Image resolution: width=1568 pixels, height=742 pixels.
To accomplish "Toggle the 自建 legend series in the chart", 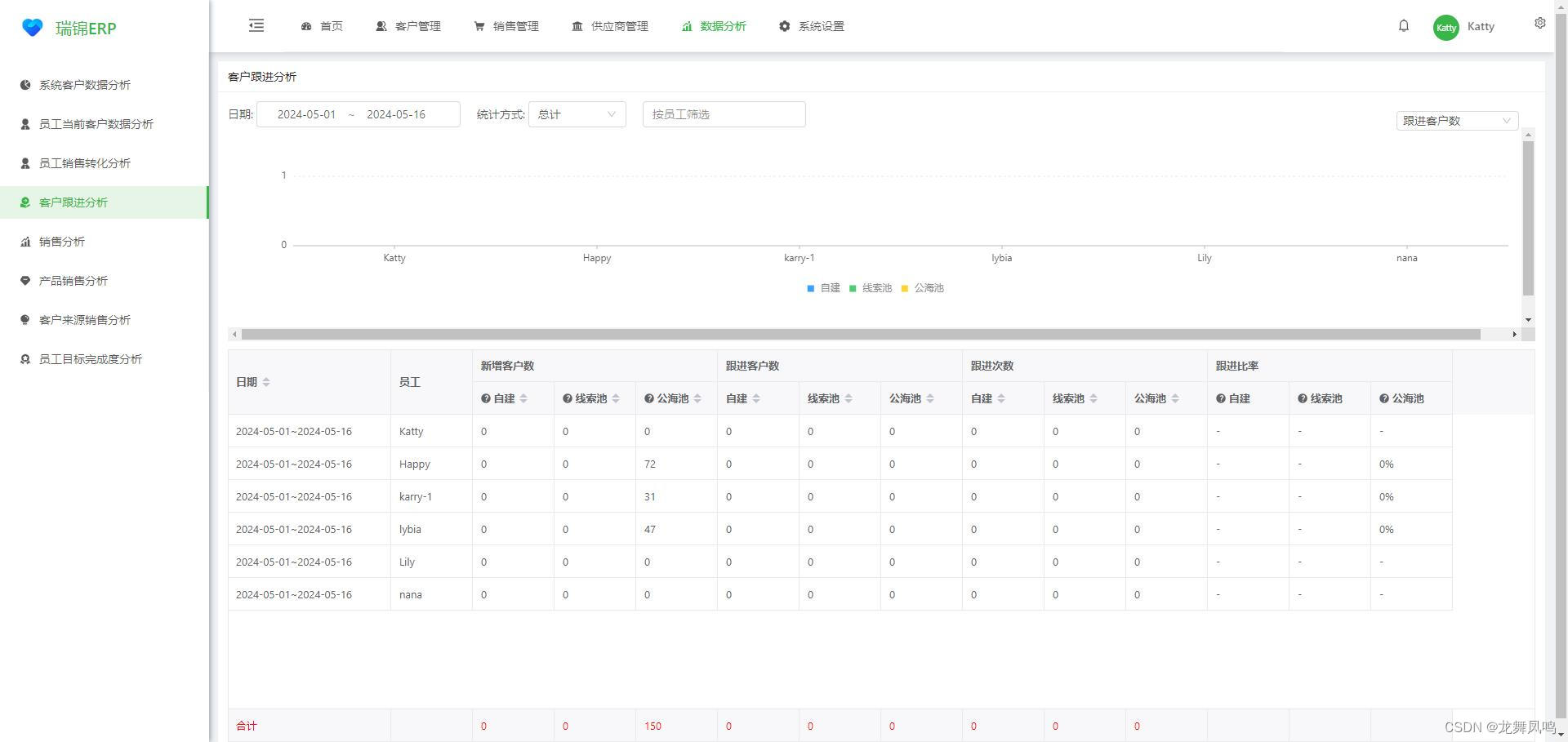I will 823,288.
